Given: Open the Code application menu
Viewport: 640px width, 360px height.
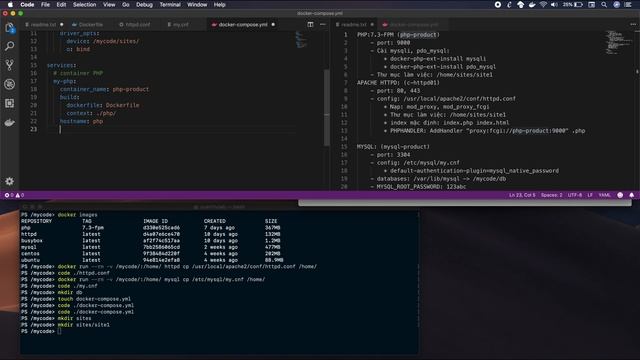Looking at the screenshot, I should pyautogui.click(x=27, y=4).
